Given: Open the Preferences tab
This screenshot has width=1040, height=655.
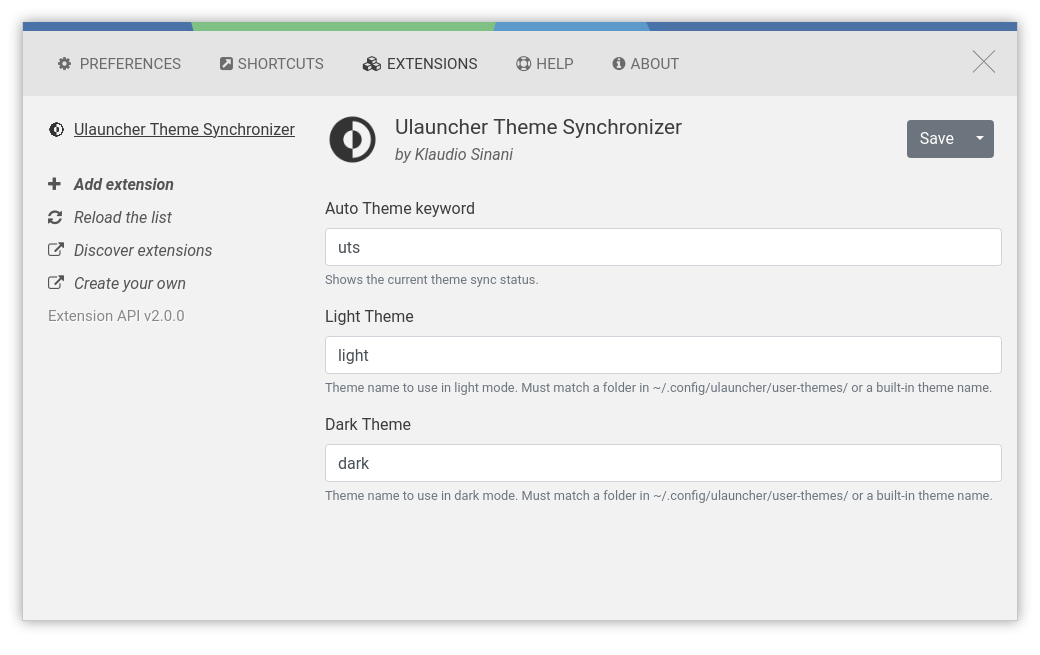Looking at the screenshot, I should pyautogui.click(x=119, y=64).
